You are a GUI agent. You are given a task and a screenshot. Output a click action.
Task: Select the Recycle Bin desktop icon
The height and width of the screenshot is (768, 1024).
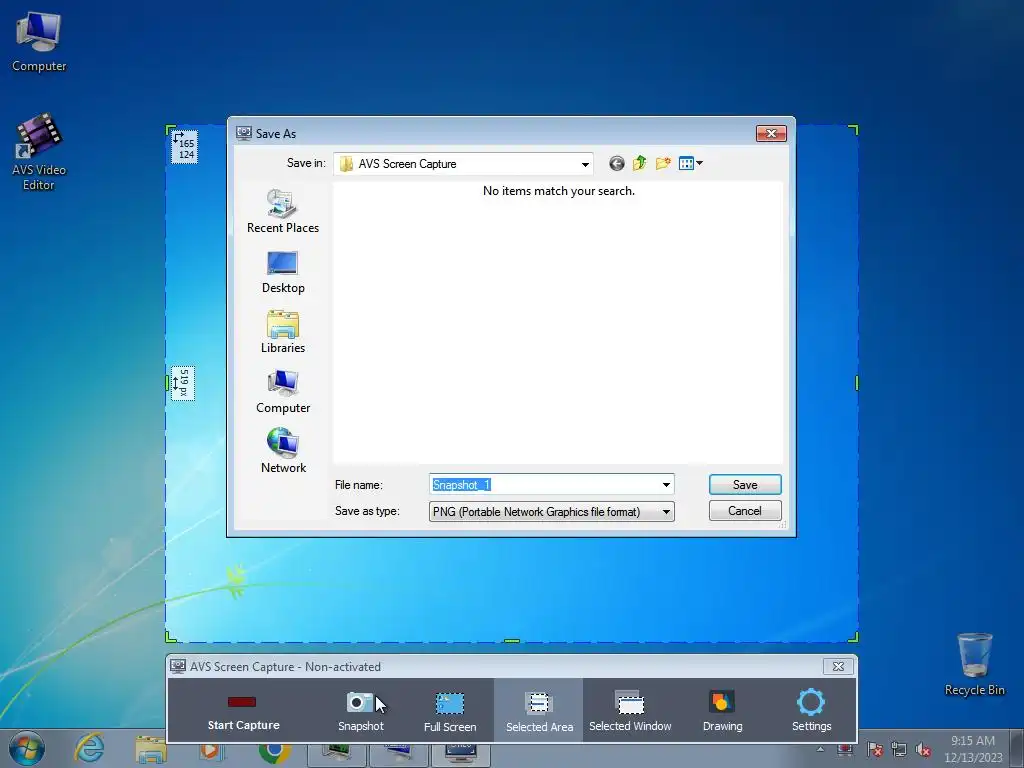tap(974, 664)
